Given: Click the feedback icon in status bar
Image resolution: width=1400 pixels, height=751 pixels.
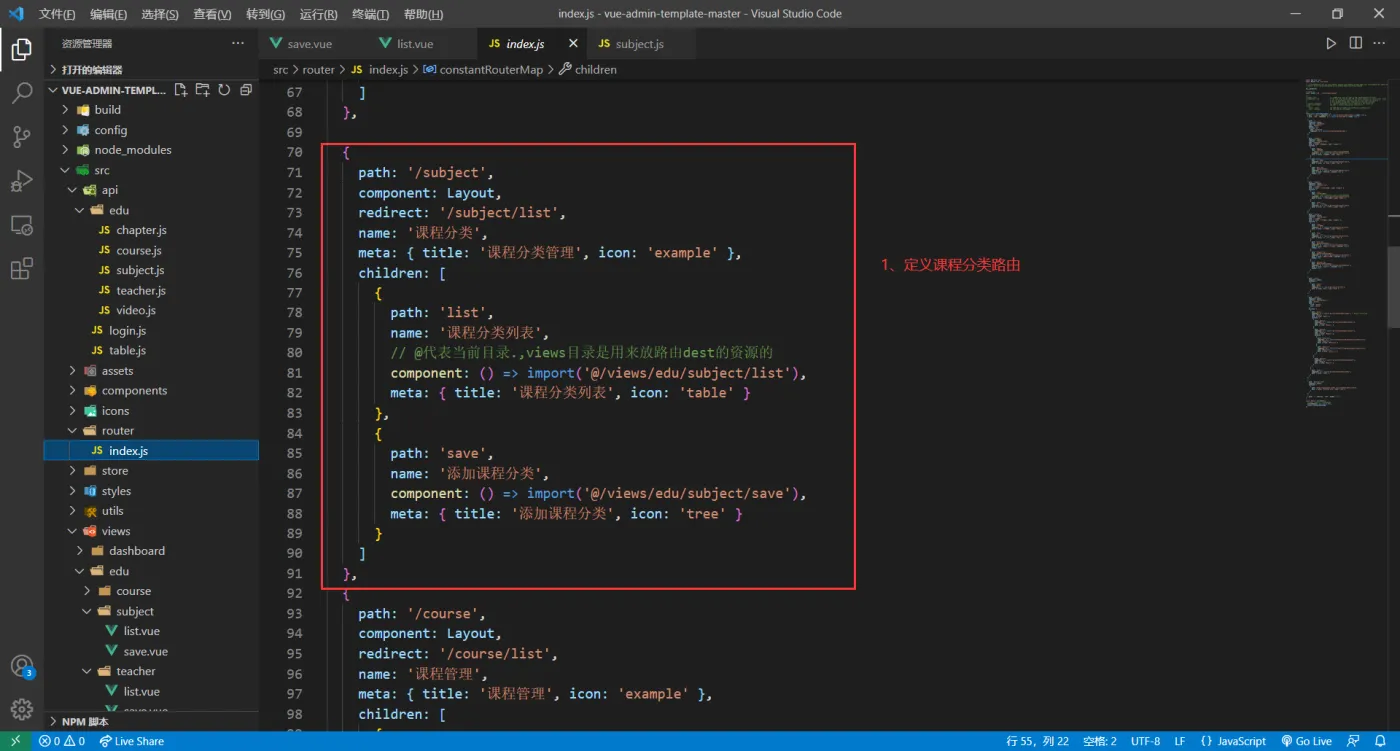Looking at the screenshot, I should coord(1353,741).
